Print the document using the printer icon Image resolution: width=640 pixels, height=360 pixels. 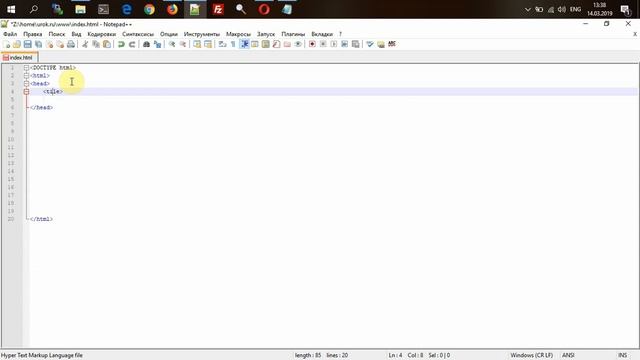pos(71,44)
